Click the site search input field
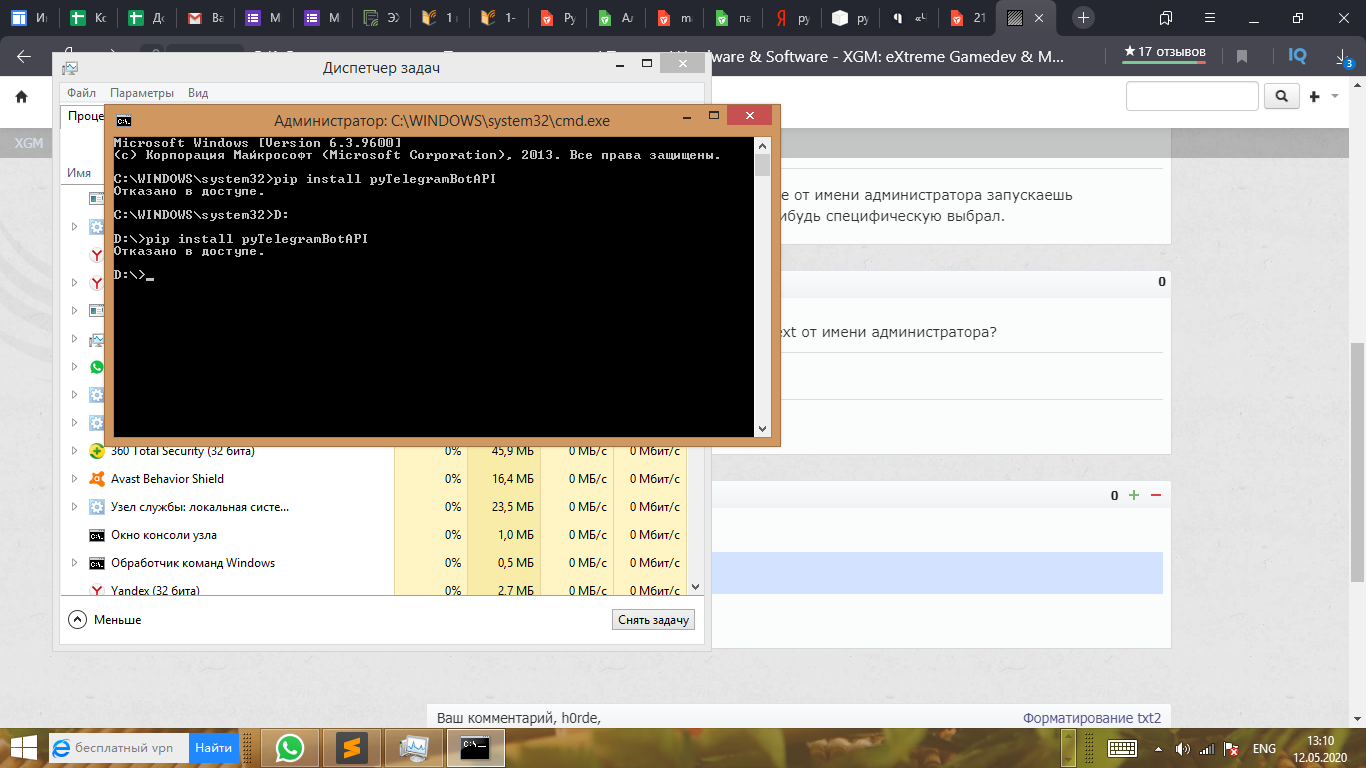 (1191, 96)
